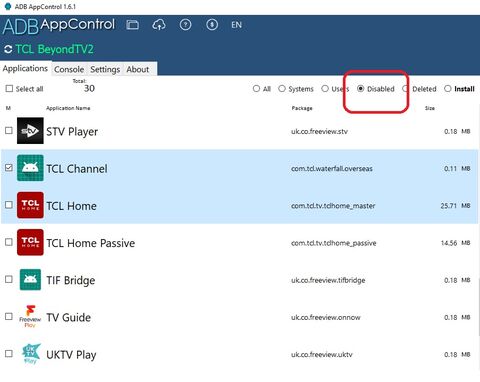This screenshot has width=480, height=382.
Task: Select the TIF Bridge app name
Action: 71,281
